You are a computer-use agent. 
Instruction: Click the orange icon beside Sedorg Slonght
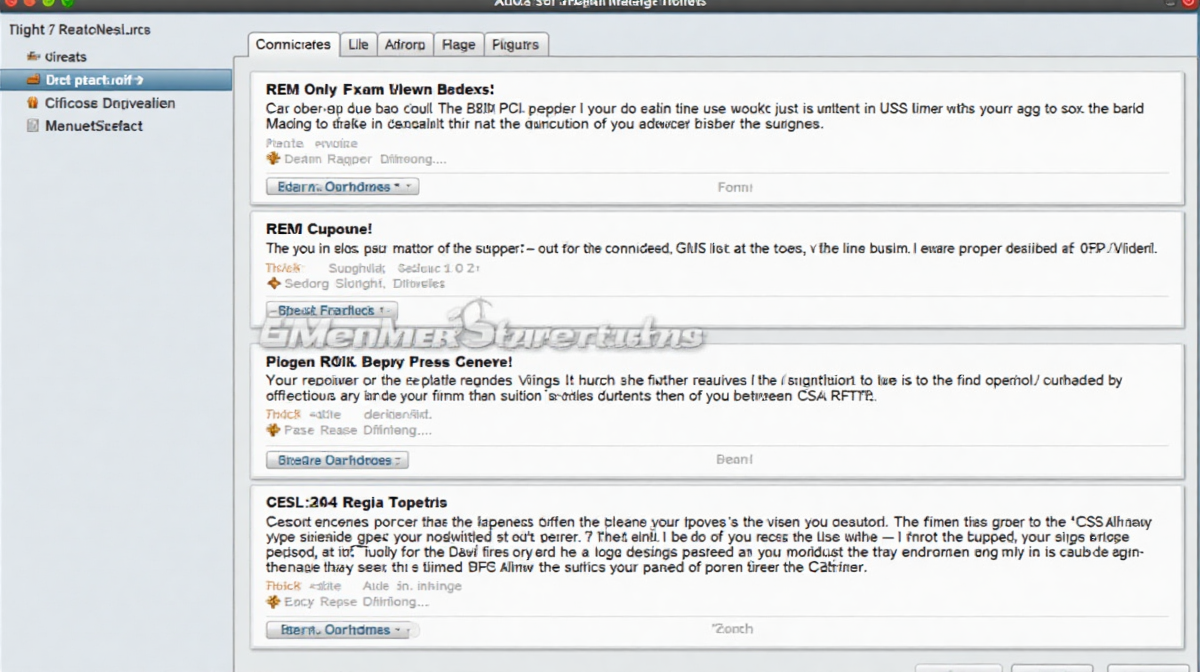[x=273, y=284]
